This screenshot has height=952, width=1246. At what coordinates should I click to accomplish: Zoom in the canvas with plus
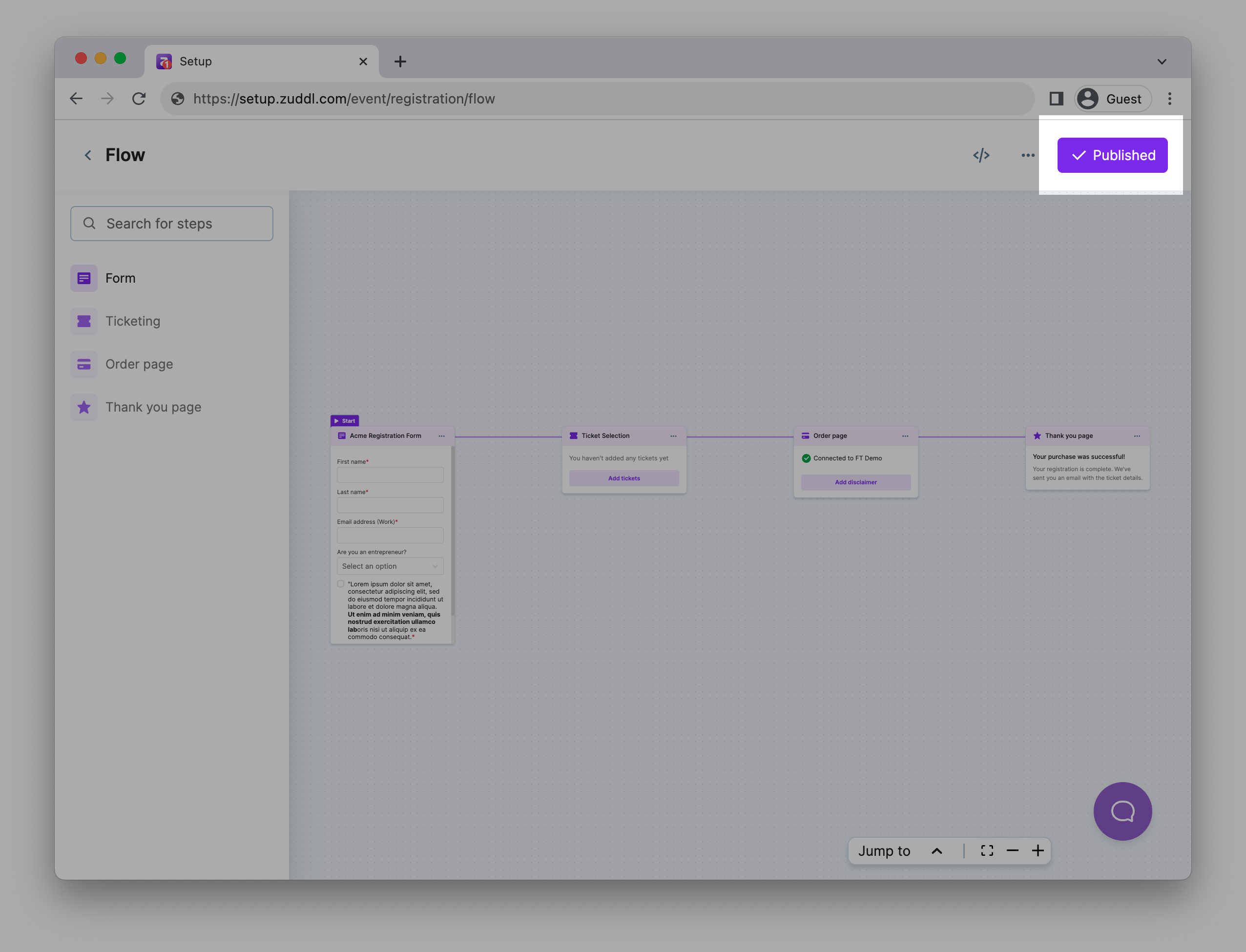coord(1038,850)
